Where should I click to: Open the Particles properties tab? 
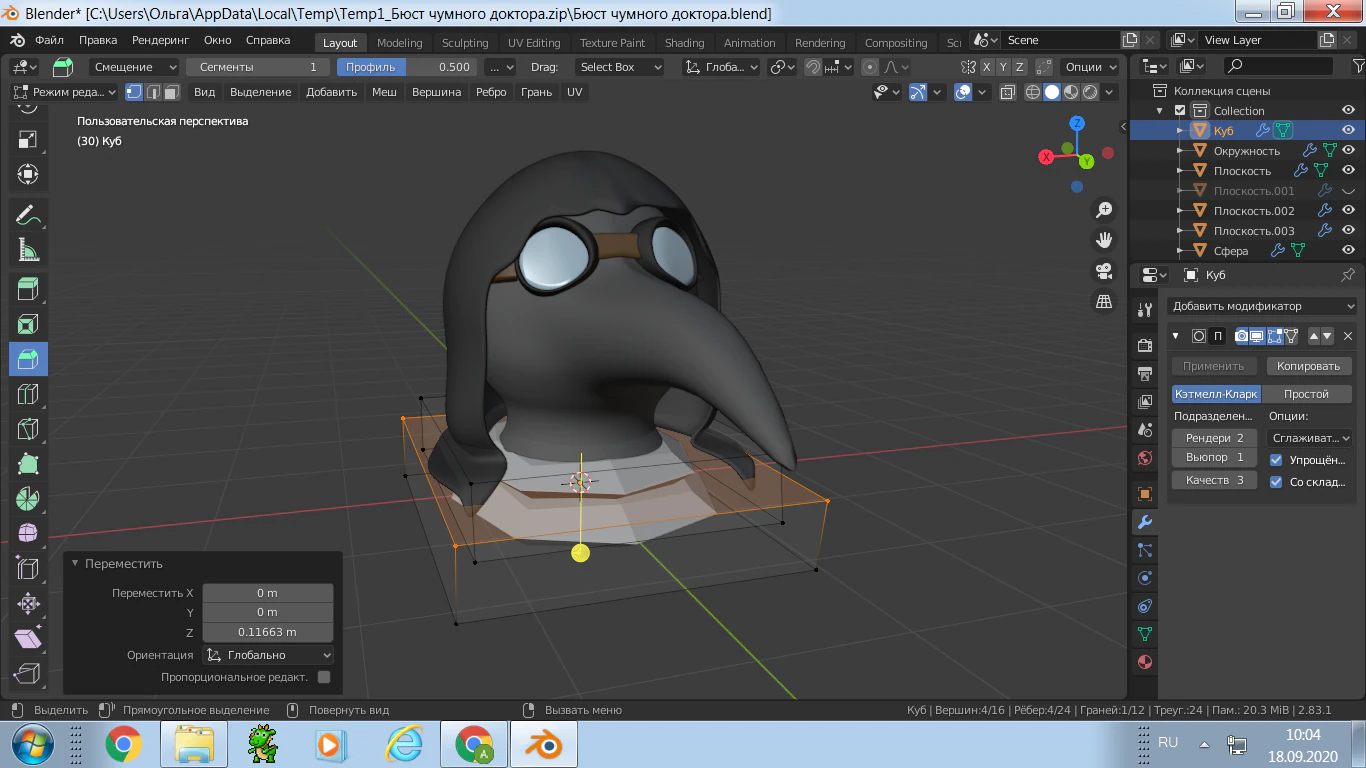click(x=1145, y=550)
